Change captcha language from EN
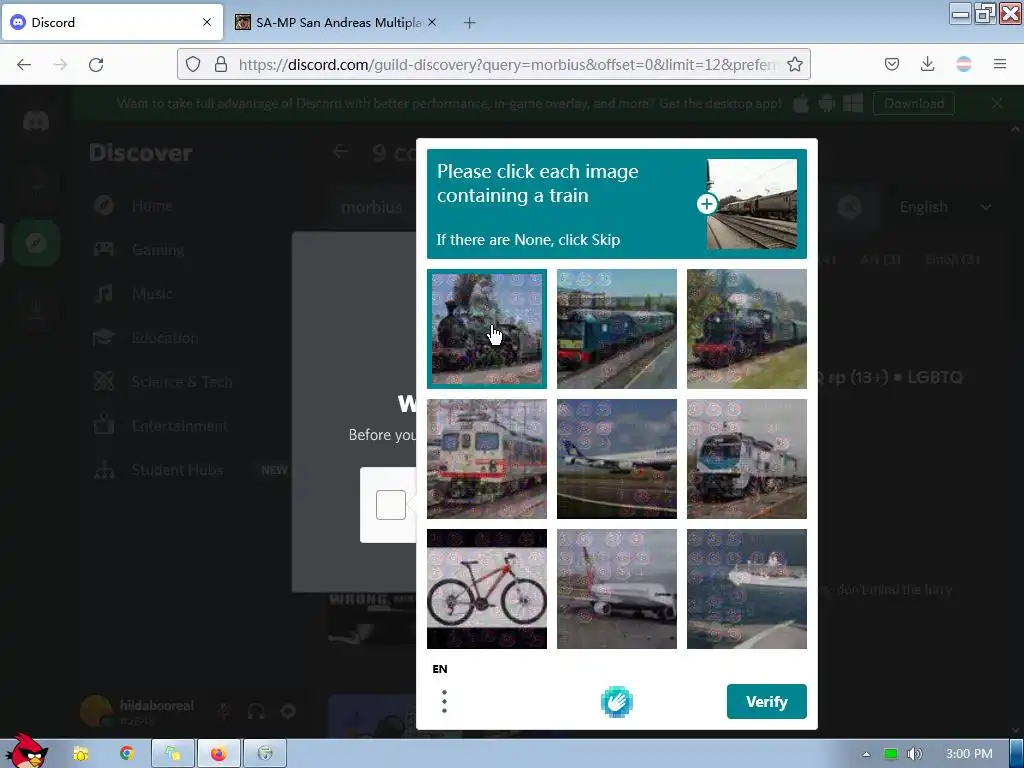This screenshot has height=768, width=1024. point(440,669)
